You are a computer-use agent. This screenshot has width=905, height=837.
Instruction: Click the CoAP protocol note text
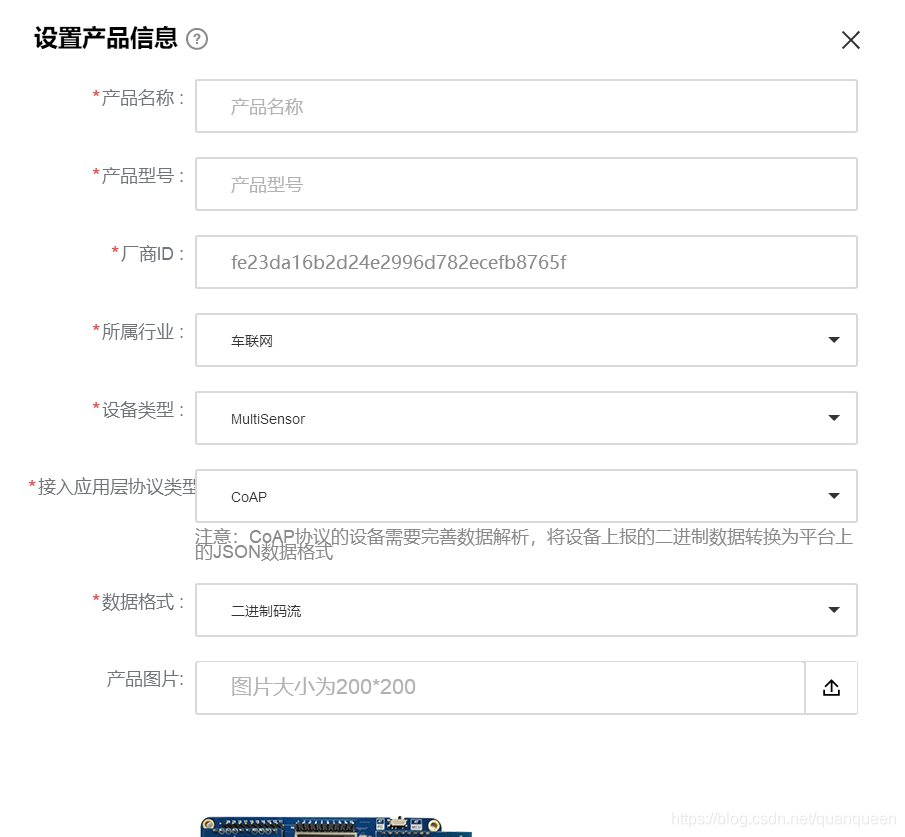(524, 544)
